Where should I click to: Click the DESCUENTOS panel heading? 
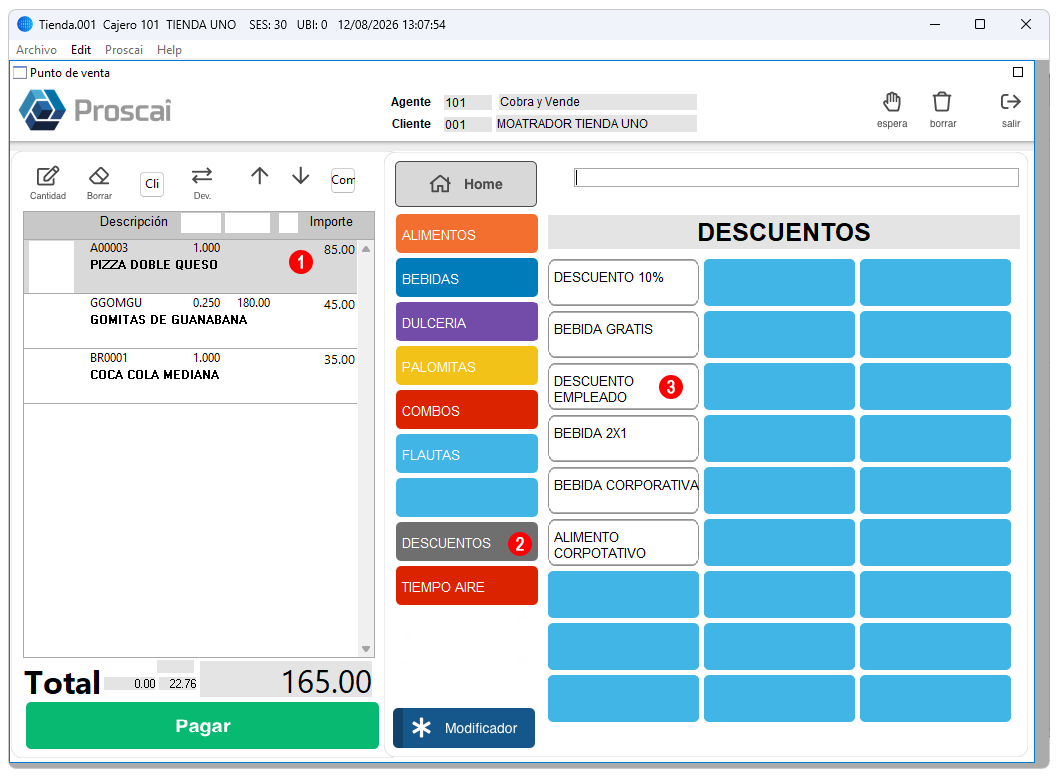783,232
